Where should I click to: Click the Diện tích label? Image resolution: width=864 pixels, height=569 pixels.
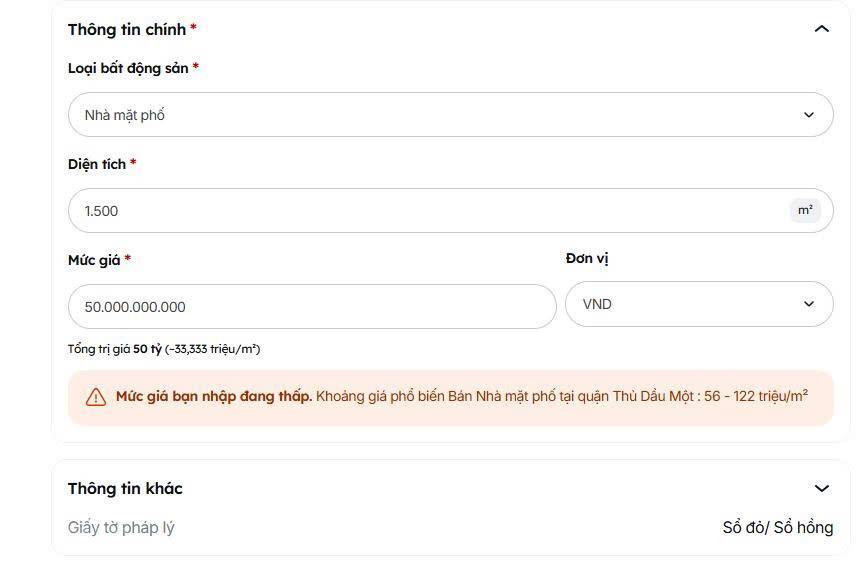click(97, 164)
